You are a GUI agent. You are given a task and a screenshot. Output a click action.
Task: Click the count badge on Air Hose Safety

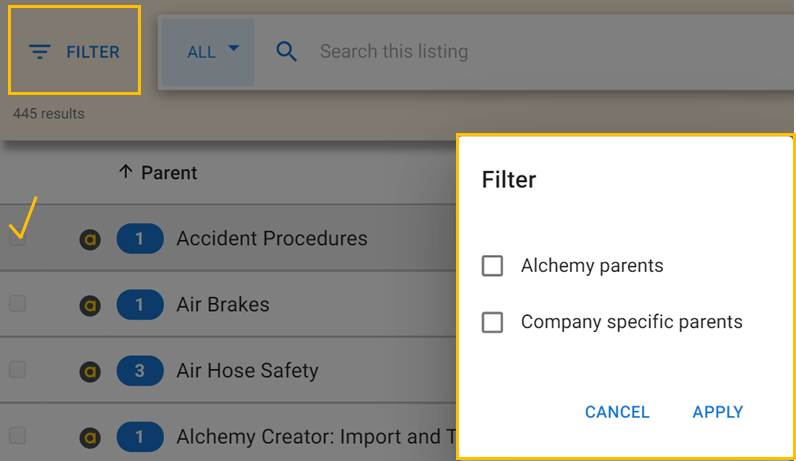click(140, 371)
